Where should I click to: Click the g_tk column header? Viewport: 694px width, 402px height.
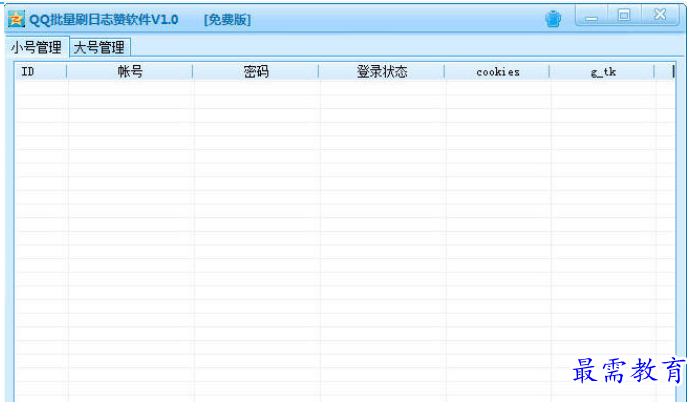(x=602, y=72)
